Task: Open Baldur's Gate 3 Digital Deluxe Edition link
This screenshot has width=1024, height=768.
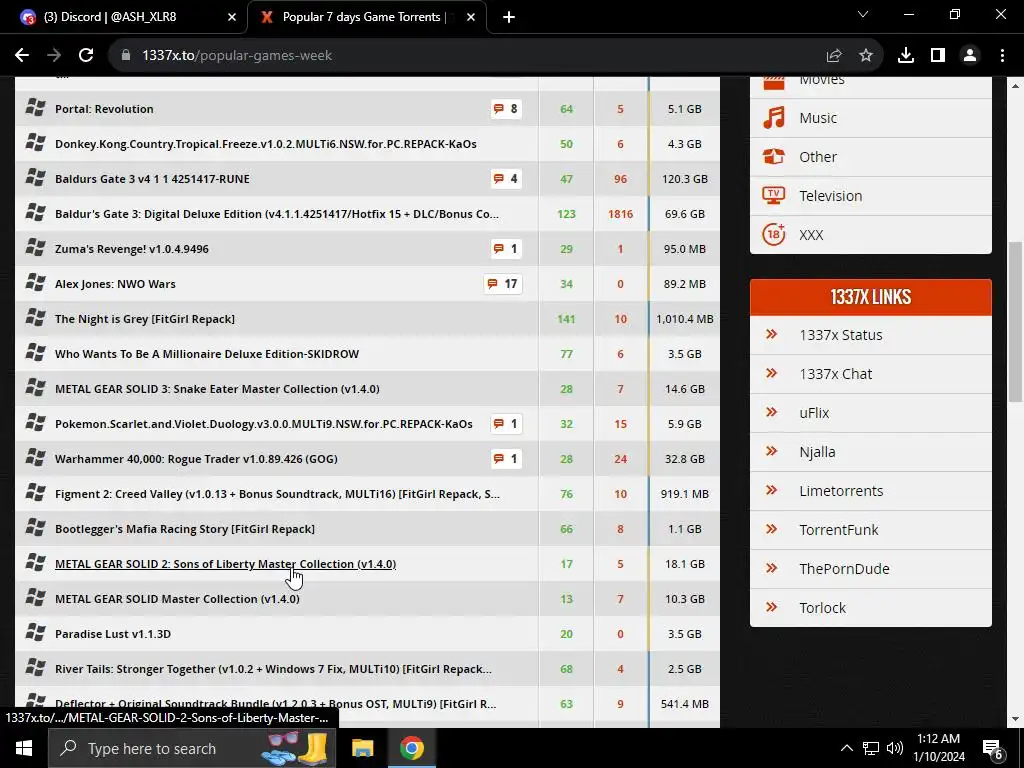Action: point(277,214)
